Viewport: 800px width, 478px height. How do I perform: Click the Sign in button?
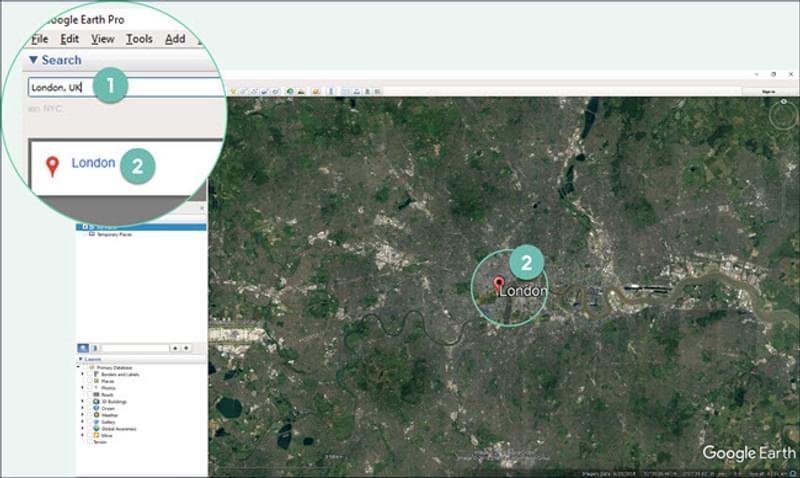(x=768, y=91)
